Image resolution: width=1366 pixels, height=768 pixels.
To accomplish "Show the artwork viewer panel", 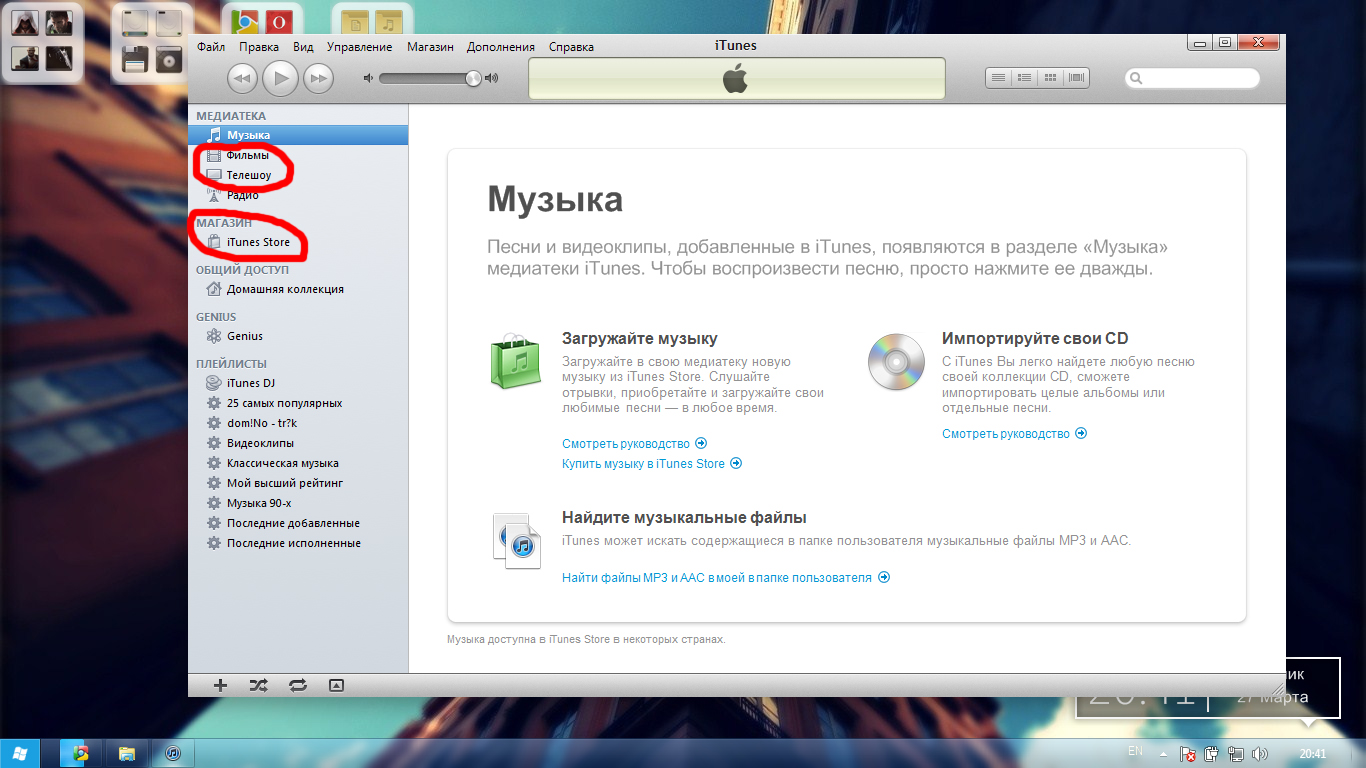I will (x=336, y=685).
